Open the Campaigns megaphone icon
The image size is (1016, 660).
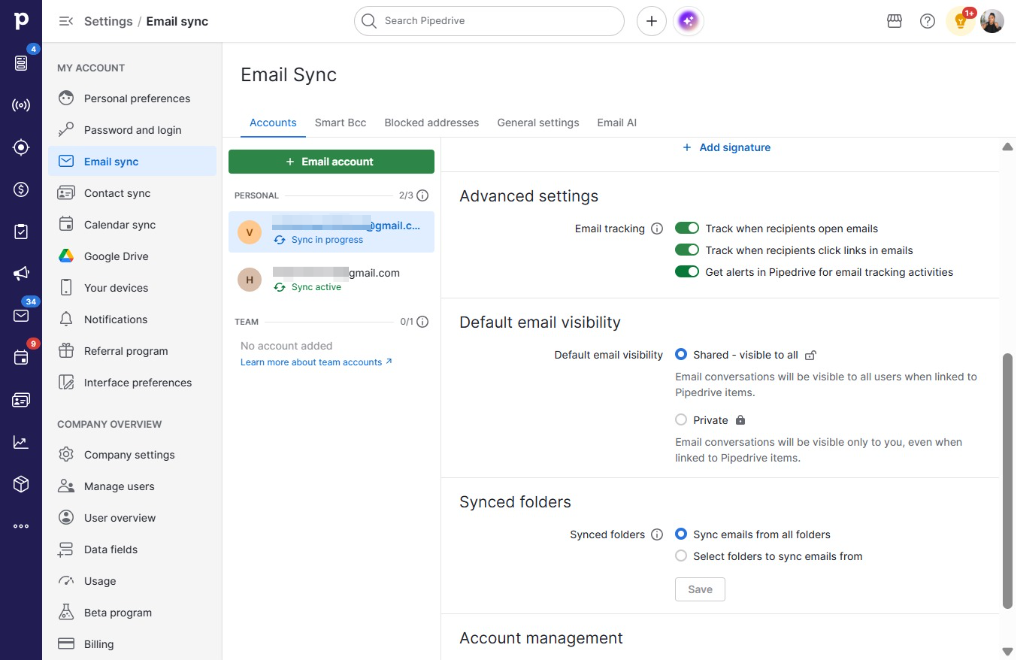(x=21, y=273)
